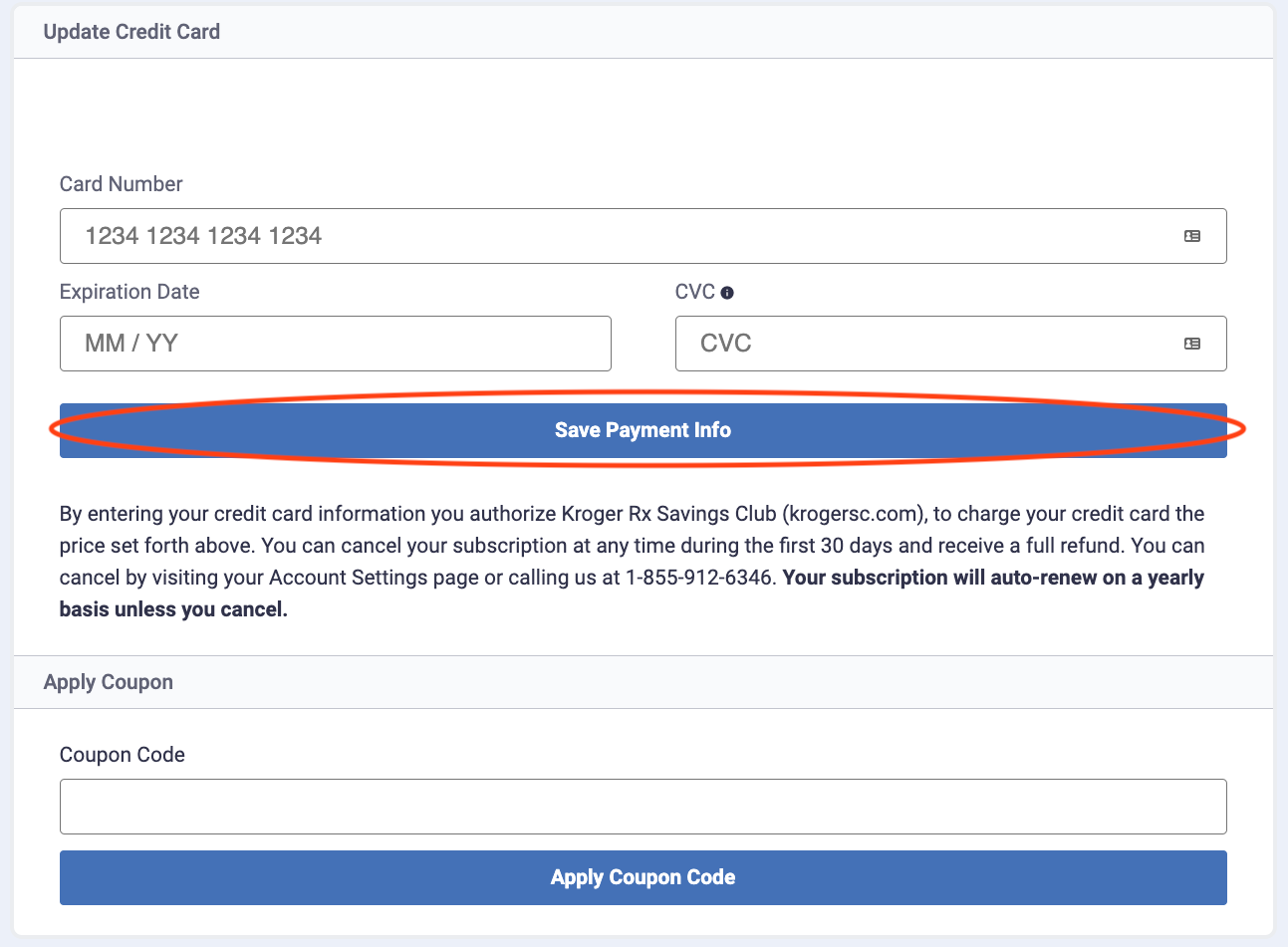Expand the Update Credit Card section header
Viewport: 1288px width, 947px height.
(x=130, y=31)
